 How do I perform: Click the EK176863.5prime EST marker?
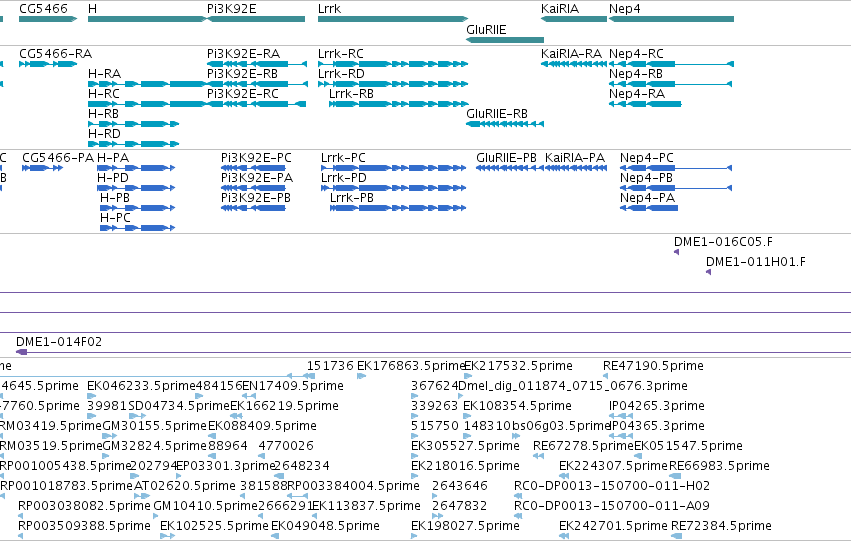pos(362,376)
